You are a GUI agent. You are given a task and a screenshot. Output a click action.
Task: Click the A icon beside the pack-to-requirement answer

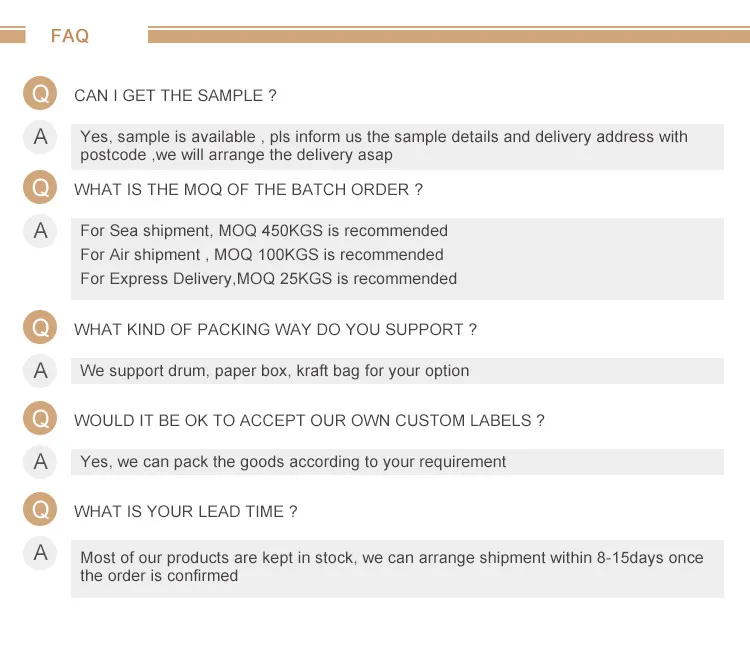pyautogui.click(x=40, y=462)
